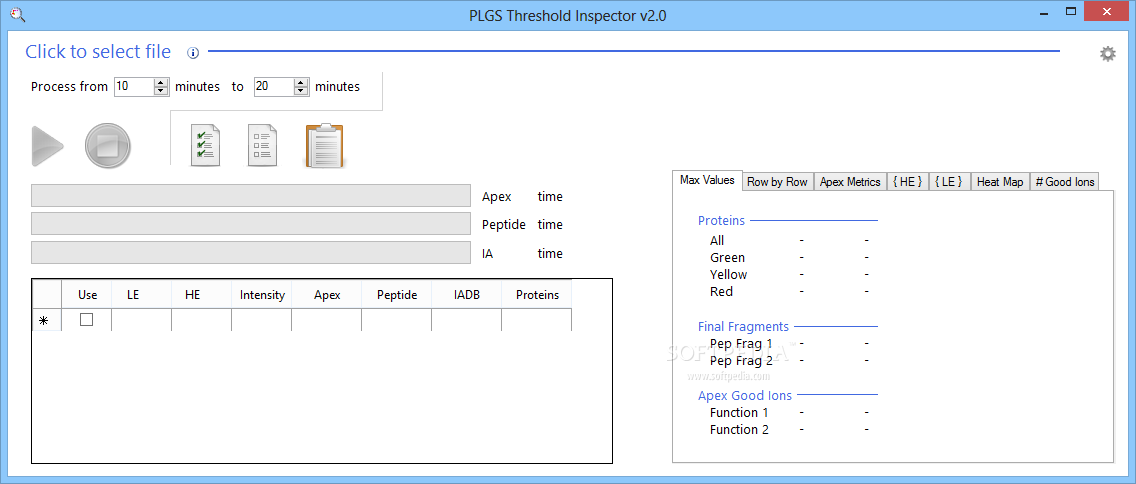Click the Function 1 label
This screenshot has height=484, width=1136.
(x=740, y=412)
